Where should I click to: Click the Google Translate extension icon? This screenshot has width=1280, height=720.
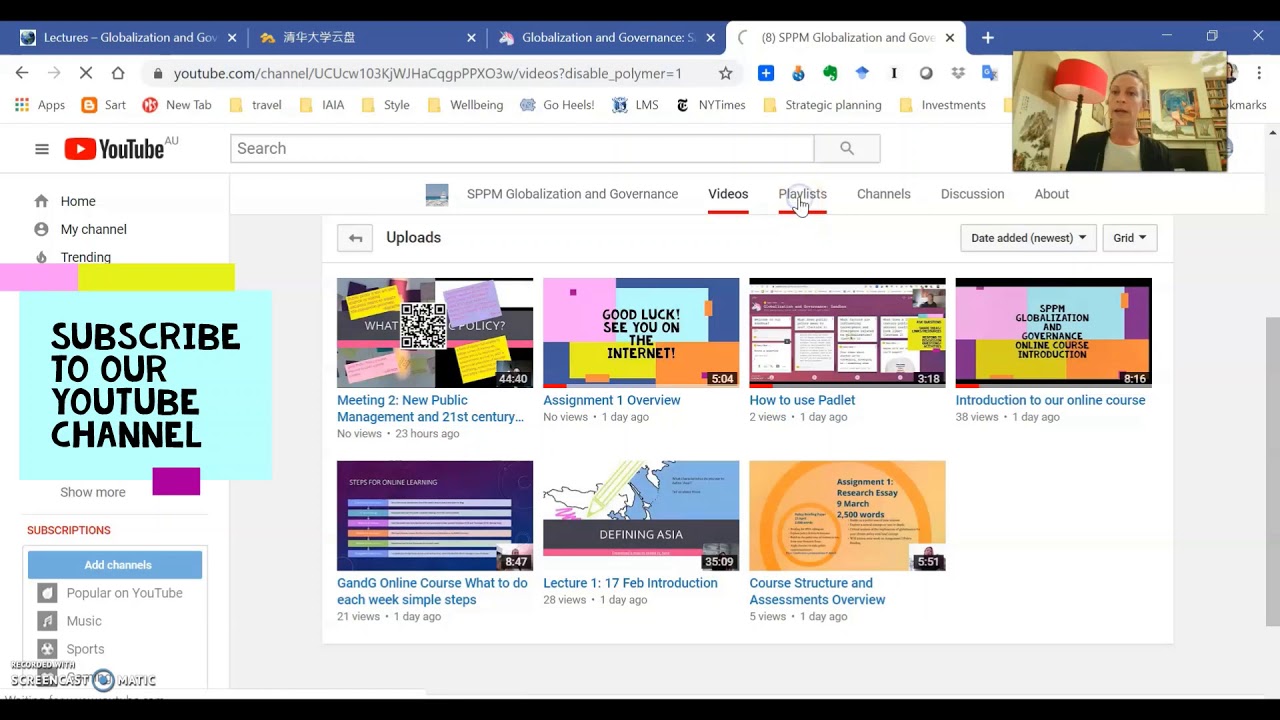click(x=990, y=73)
